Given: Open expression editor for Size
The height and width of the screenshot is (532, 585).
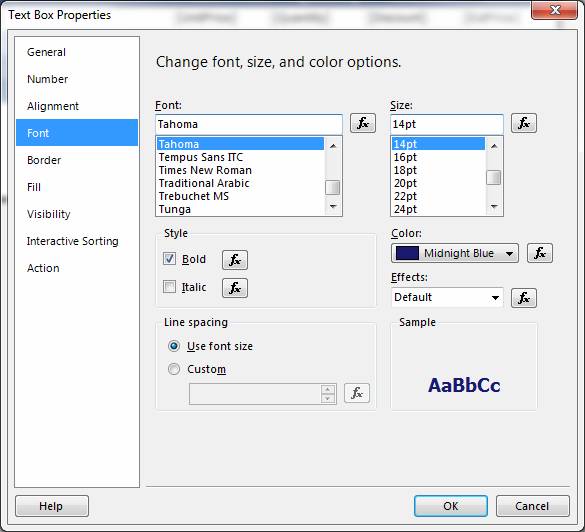Looking at the screenshot, I should click(x=523, y=123).
